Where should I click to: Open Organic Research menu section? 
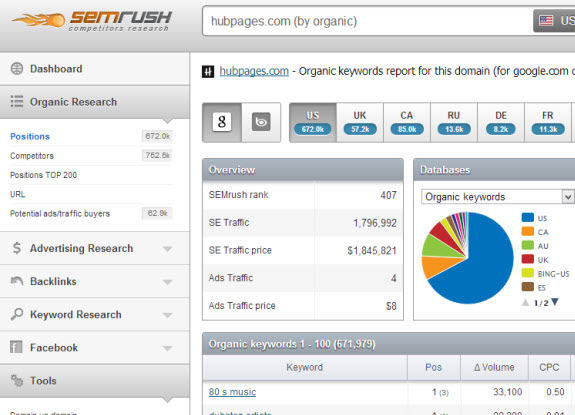(x=95, y=102)
